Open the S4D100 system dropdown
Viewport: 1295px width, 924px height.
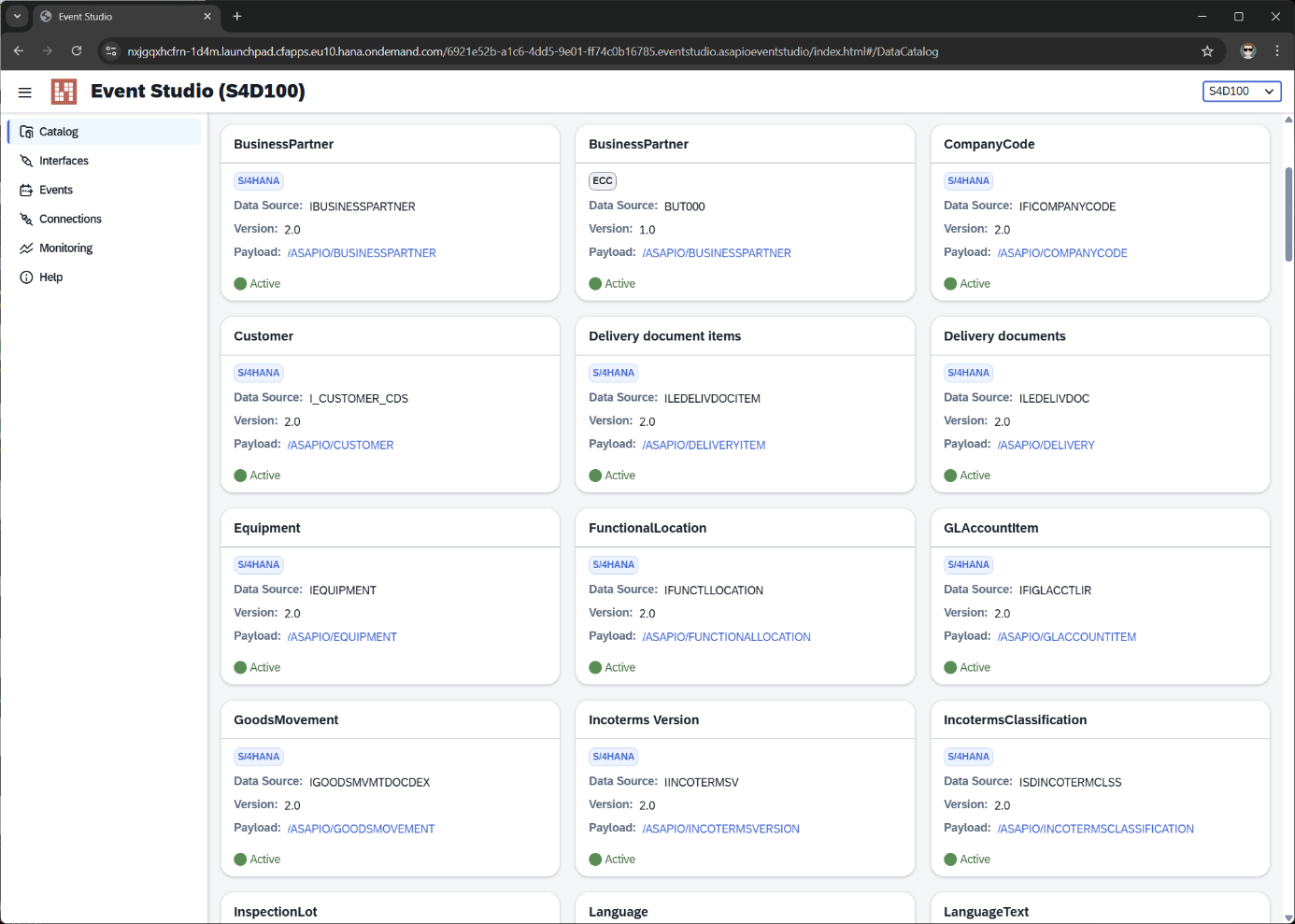click(x=1242, y=91)
